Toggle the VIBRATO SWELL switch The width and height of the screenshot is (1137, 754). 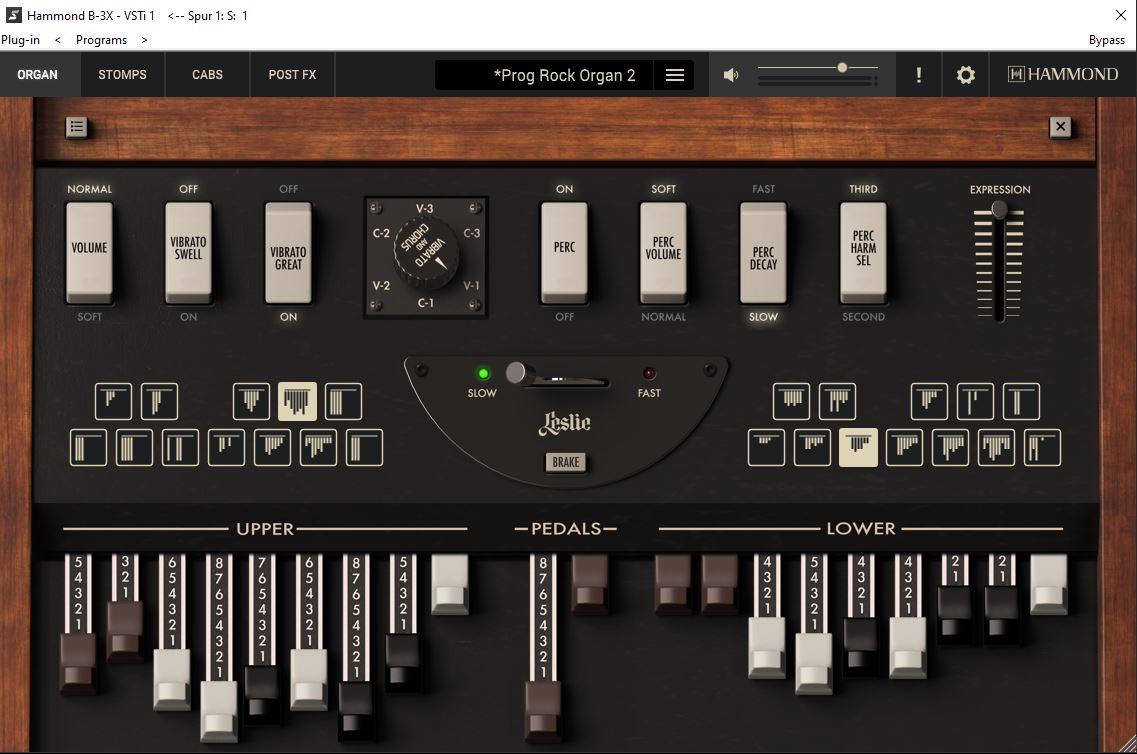pos(189,252)
